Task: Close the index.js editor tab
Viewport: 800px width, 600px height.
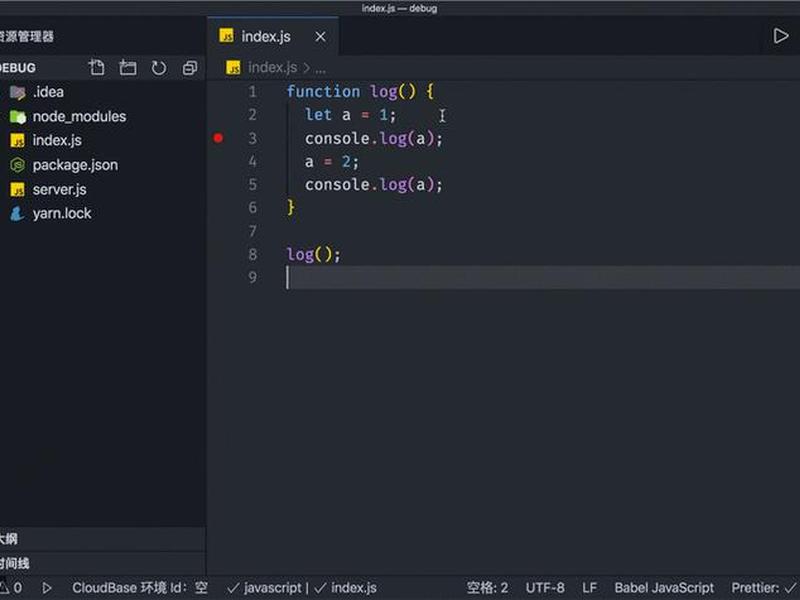Action: tap(320, 37)
